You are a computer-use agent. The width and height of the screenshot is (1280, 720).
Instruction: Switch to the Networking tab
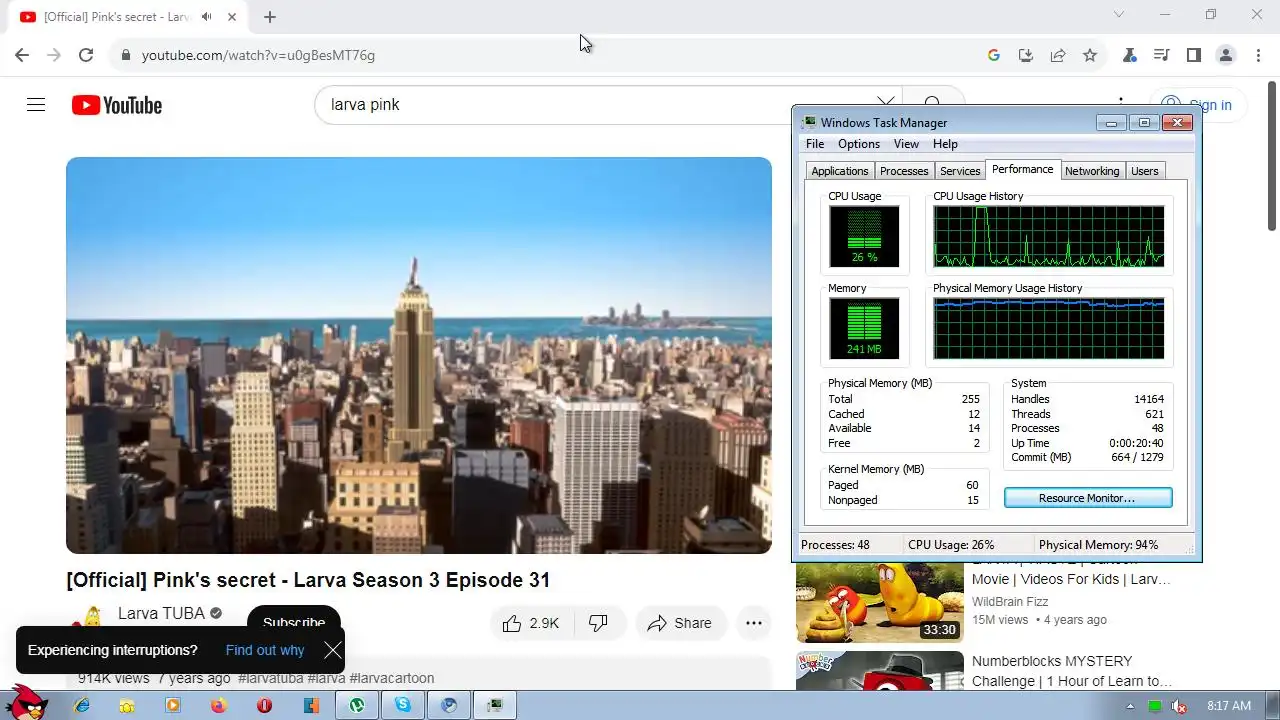(1092, 171)
